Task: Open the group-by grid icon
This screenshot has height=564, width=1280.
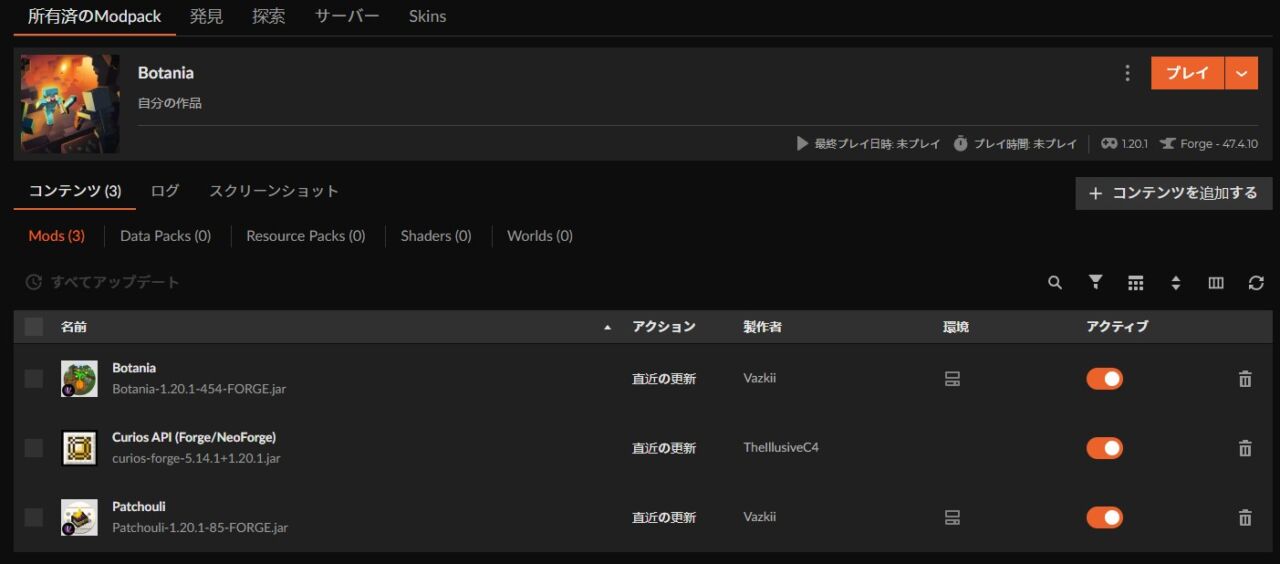Action: pyautogui.click(x=1135, y=283)
